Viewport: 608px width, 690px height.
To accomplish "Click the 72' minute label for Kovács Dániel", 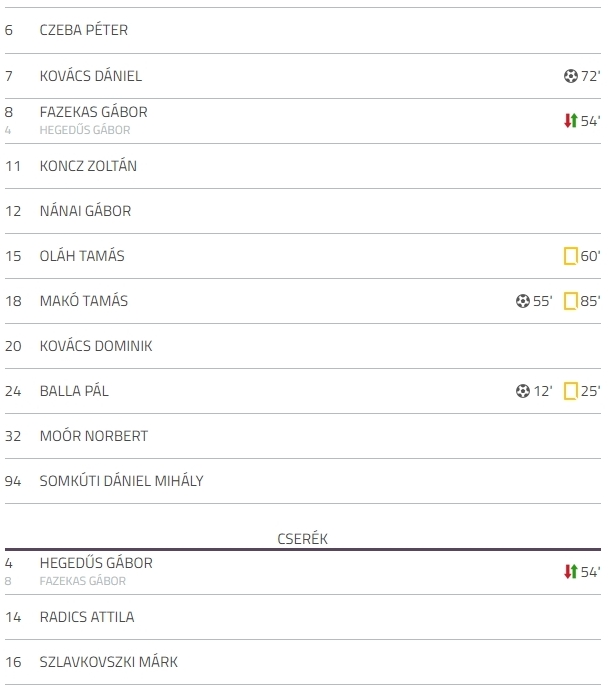I will 590,76.
